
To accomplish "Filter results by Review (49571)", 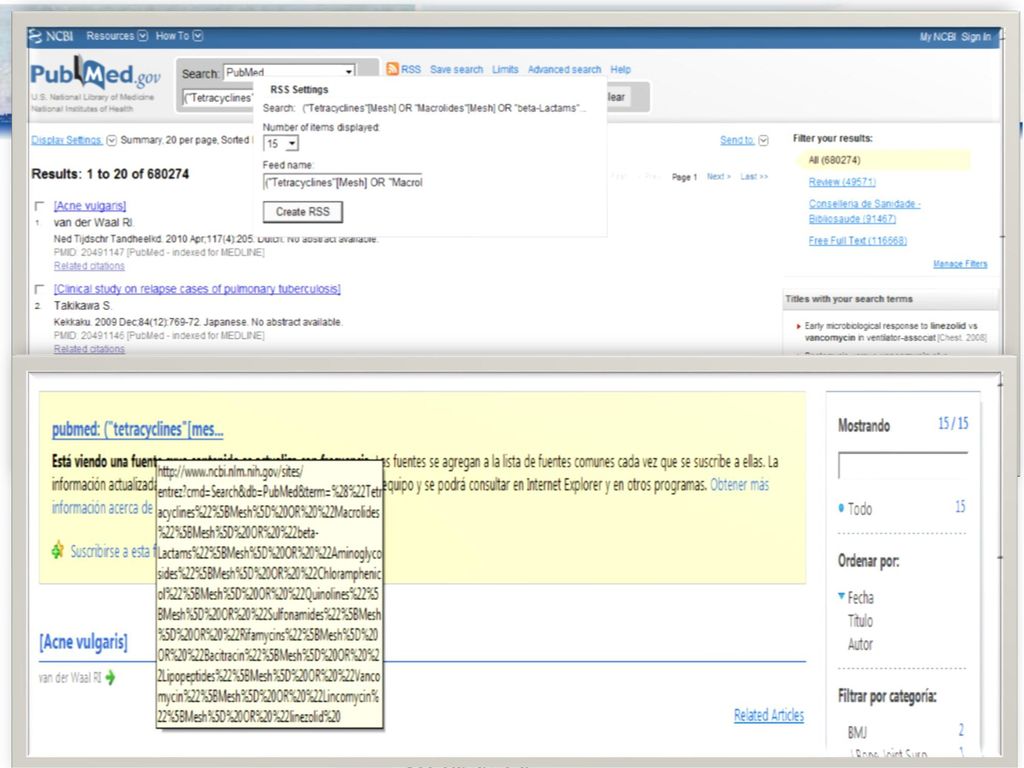I will [842, 182].
